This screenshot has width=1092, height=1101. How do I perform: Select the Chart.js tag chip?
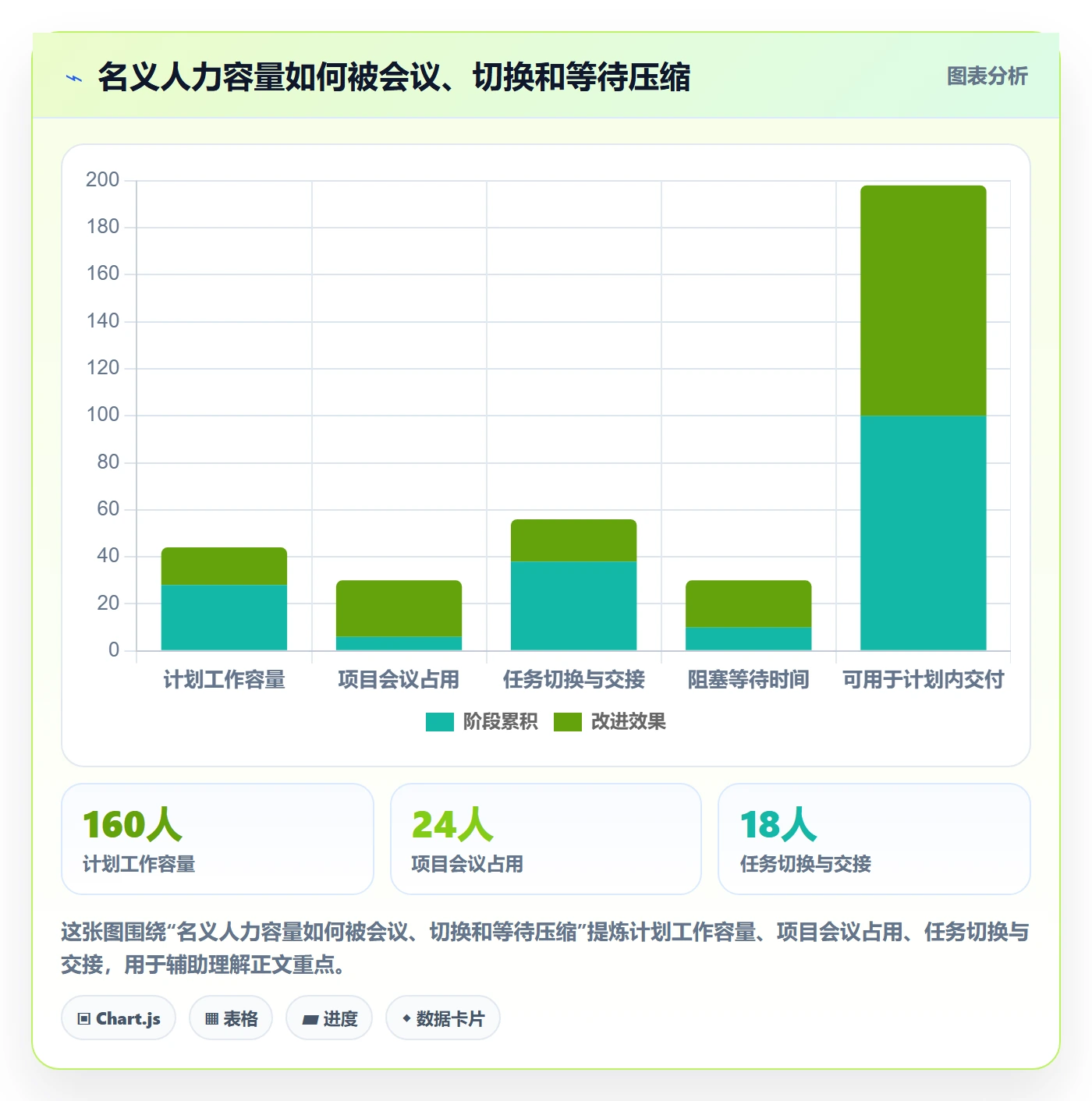point(119,1018)
